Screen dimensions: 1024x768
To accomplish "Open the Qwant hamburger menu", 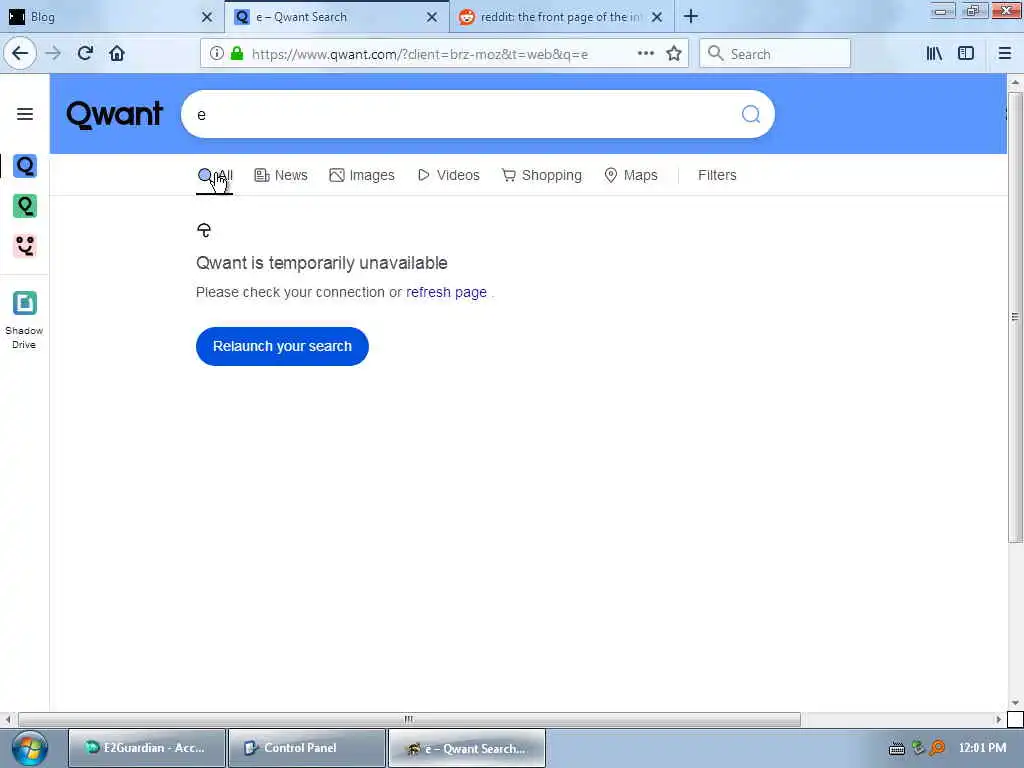I will pos(25,114).
